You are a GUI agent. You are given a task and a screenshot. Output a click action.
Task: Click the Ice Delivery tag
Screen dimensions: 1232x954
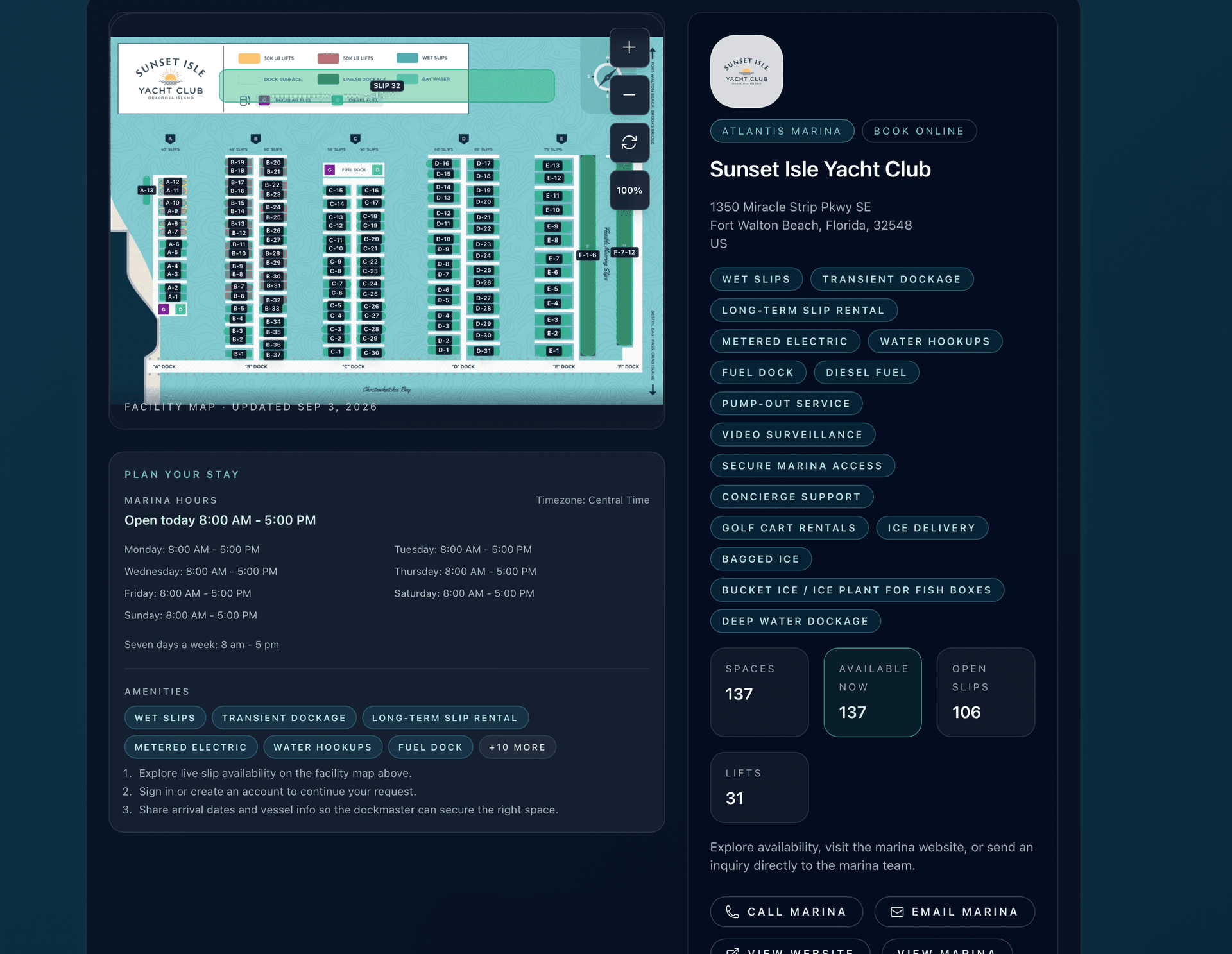(x=932, y=528)
